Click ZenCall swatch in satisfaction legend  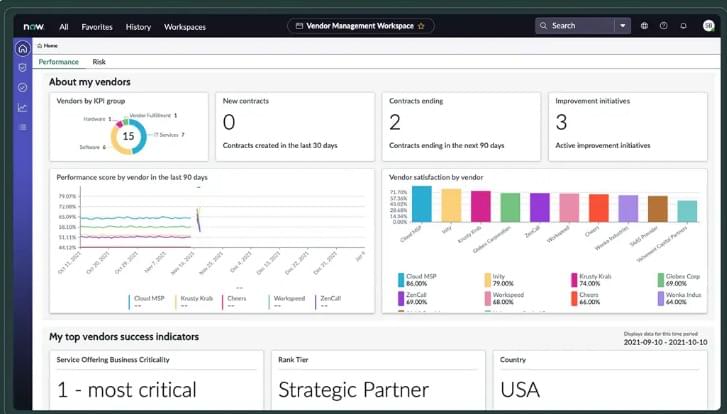[401, 298]
